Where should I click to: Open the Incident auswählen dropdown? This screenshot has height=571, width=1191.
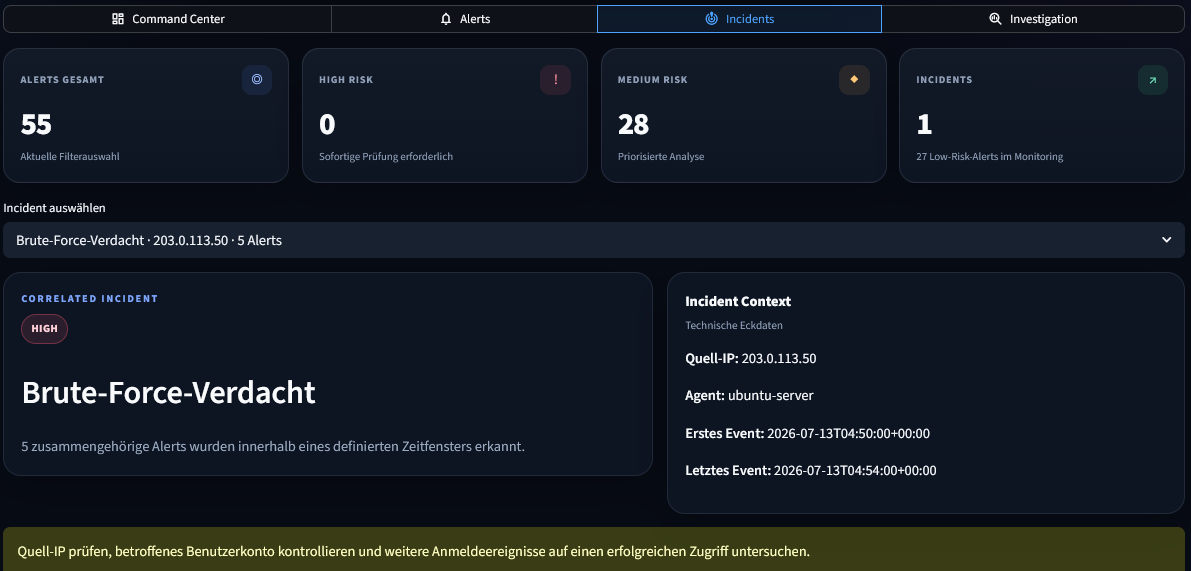coord(594,240)
